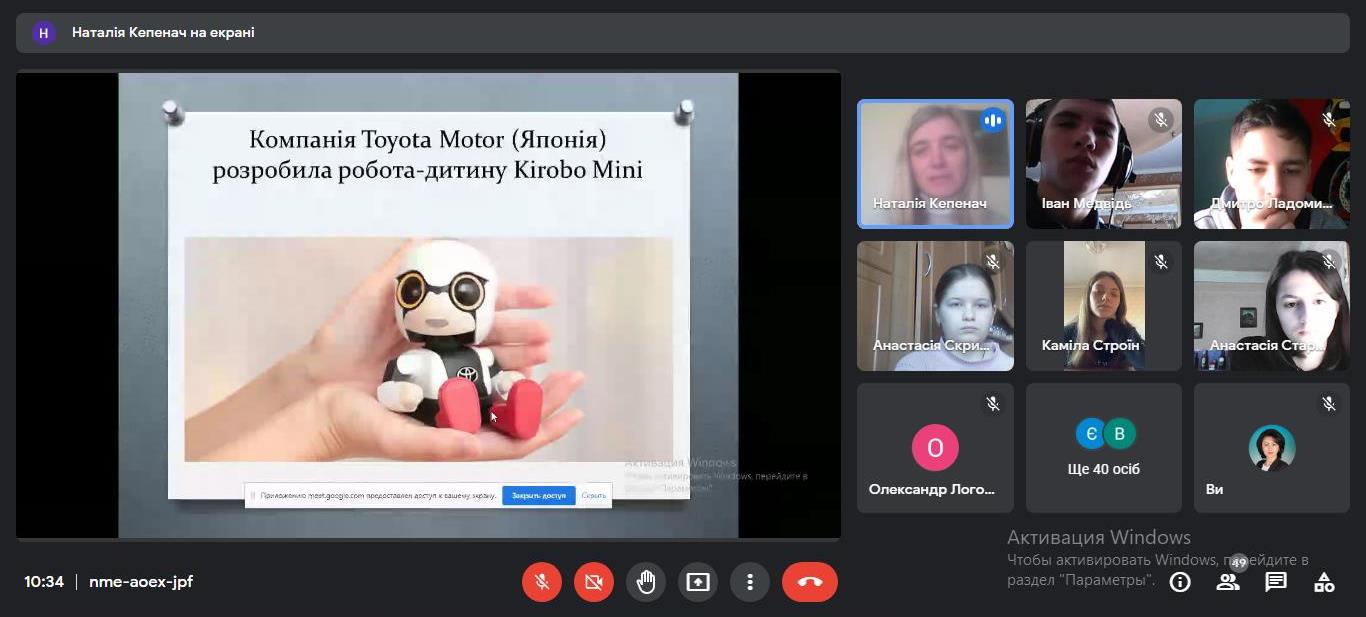1366x617 pixels.
Task: Raise hand using the hand icon
Action: point(646,582)
